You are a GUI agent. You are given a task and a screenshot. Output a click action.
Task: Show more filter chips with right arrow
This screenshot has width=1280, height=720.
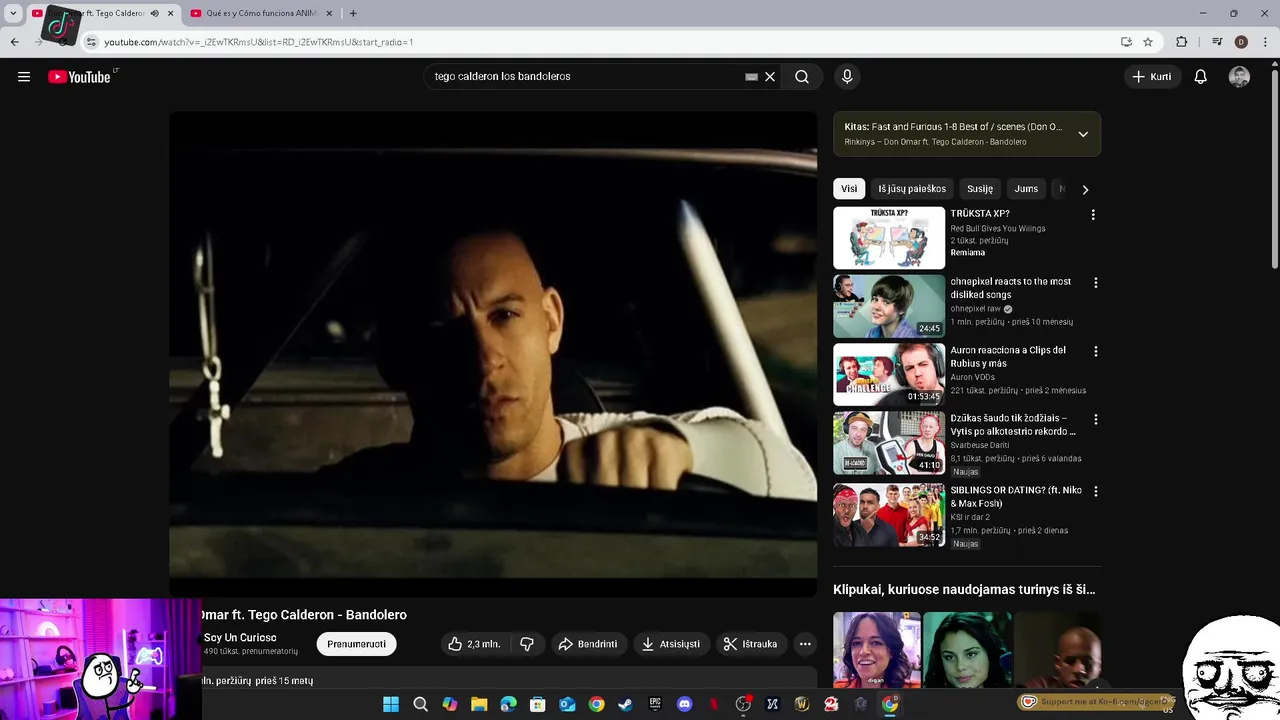1085,189
